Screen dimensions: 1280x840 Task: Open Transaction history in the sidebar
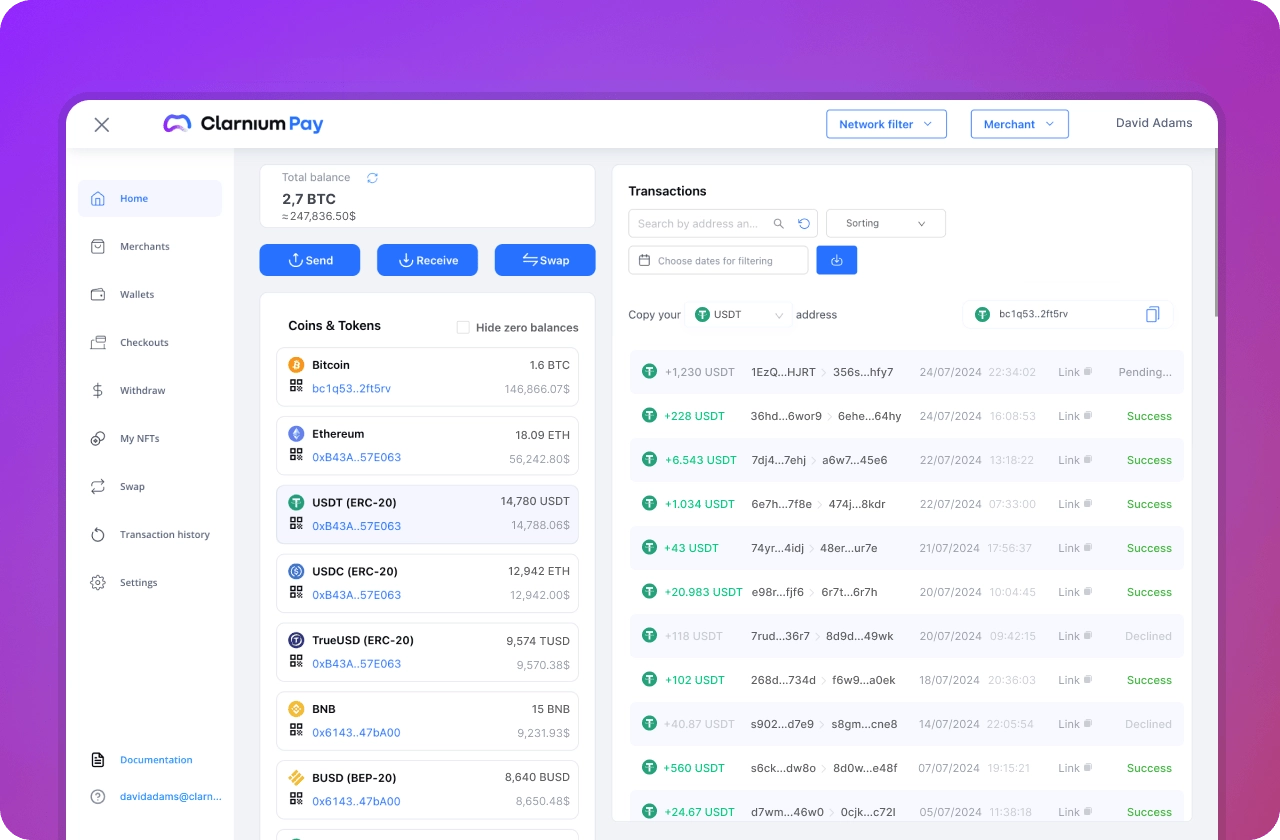coord(164,535)
